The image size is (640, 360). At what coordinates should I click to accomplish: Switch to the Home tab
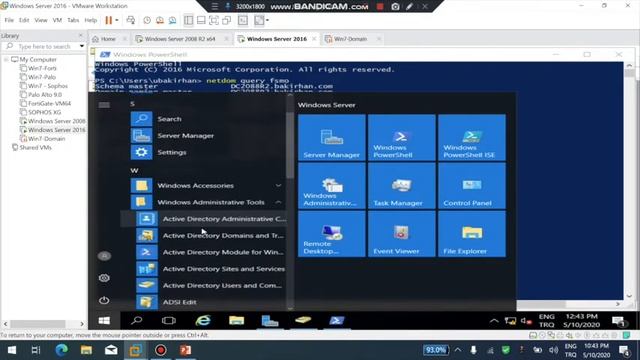(x=108, y=39)
